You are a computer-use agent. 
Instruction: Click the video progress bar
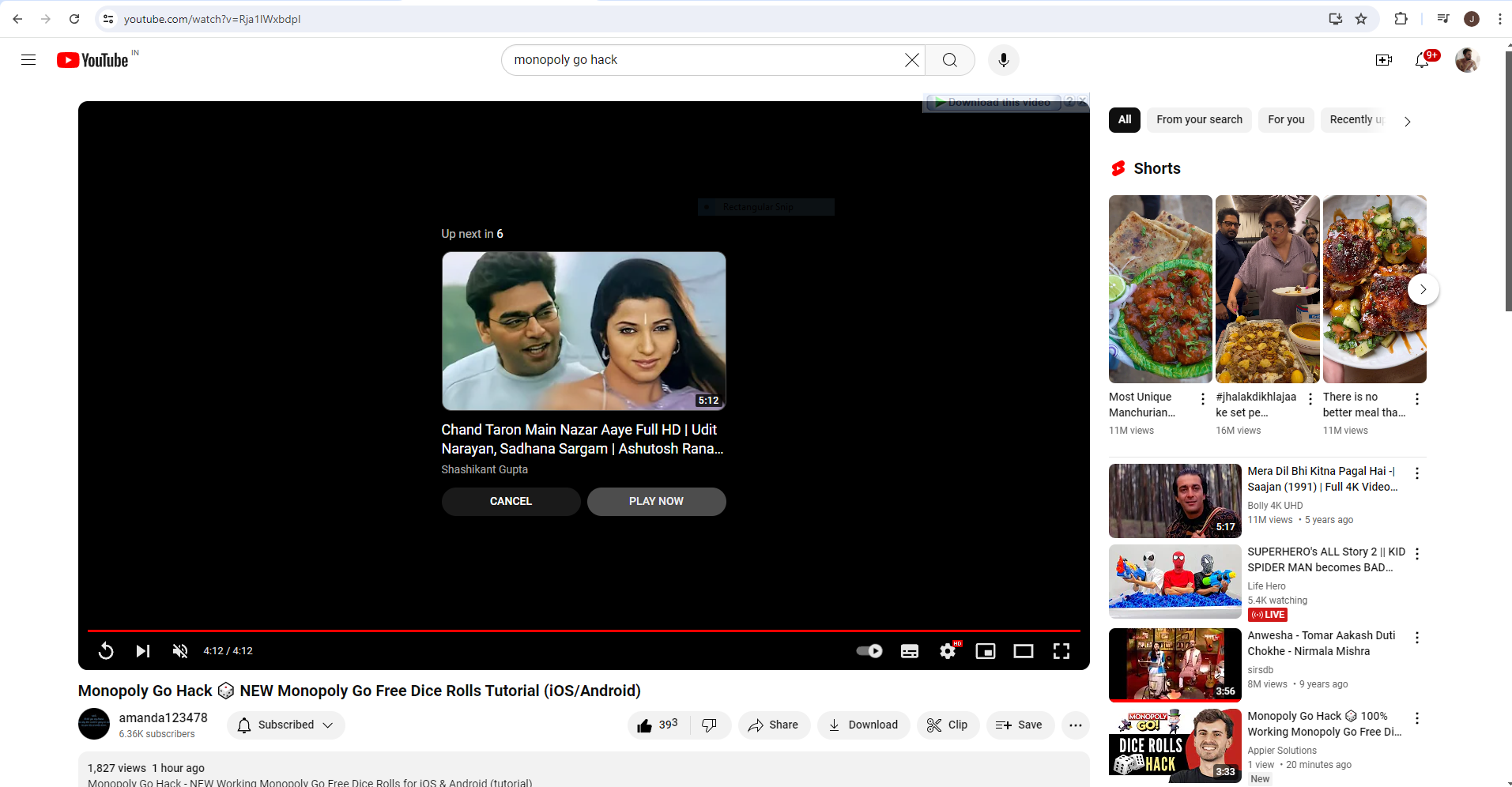click(x=584, y=631)
